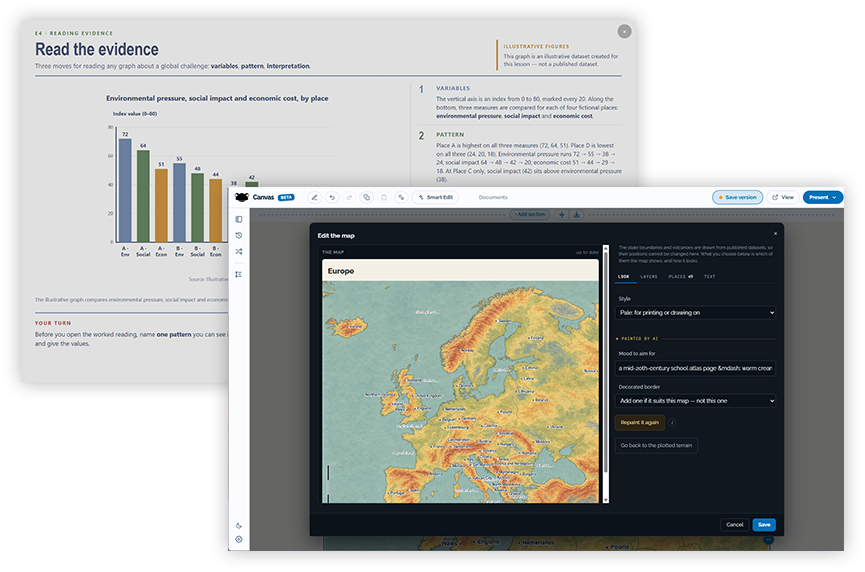Click the bar labeled 72 in chart
This screenshot has height=572, width=865.
coord(125,190)
